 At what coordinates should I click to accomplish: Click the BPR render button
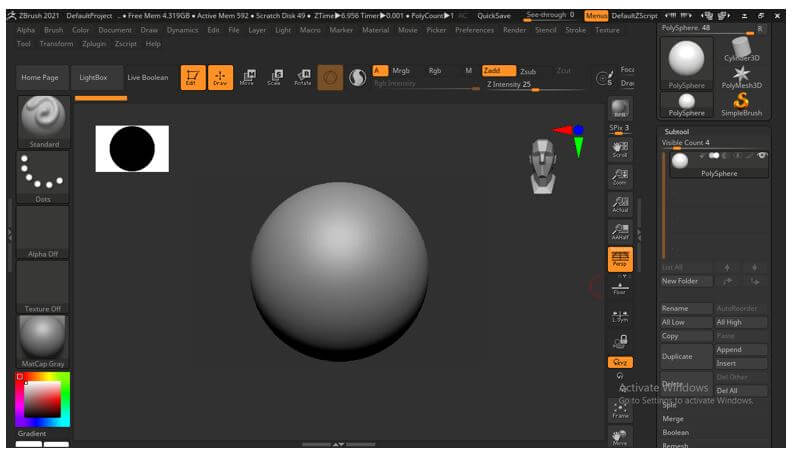(x=620, y=109)
